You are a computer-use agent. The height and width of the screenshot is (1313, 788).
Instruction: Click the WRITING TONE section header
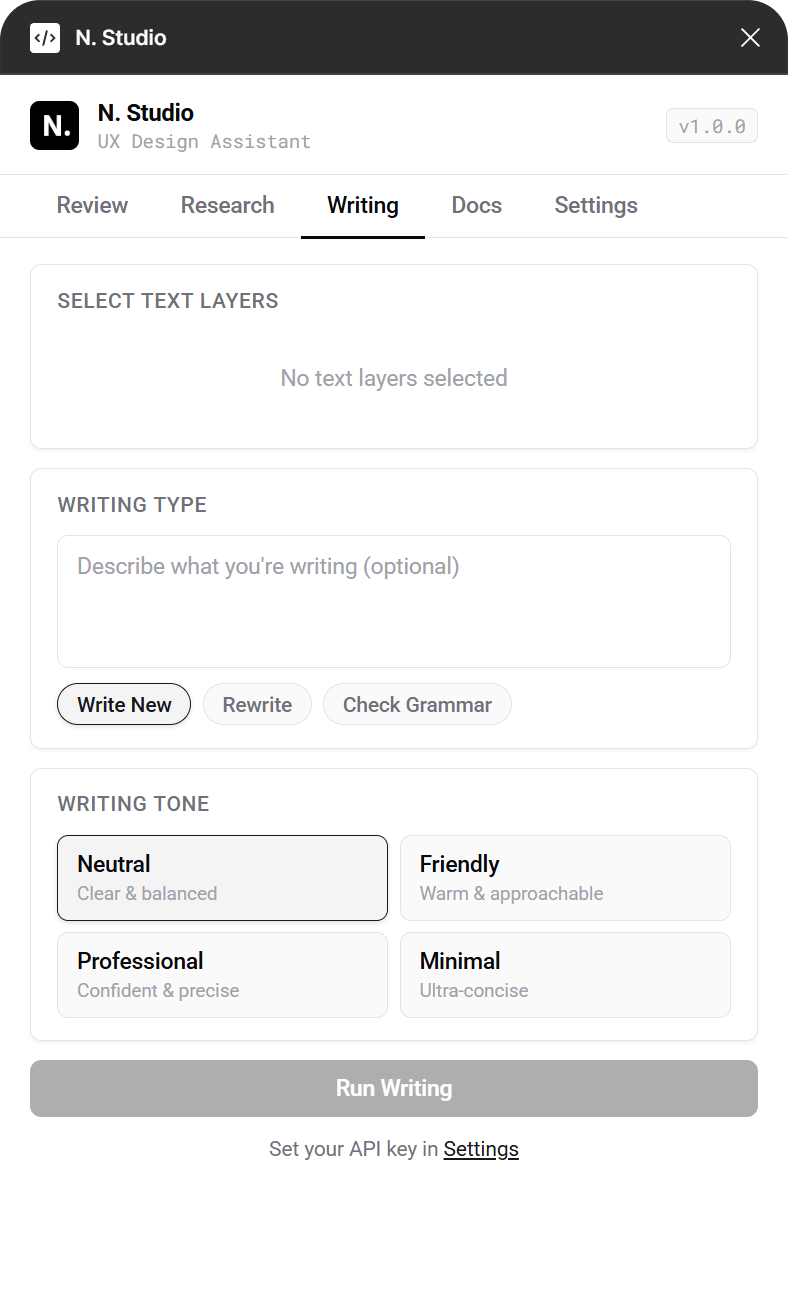pos(133,803)
